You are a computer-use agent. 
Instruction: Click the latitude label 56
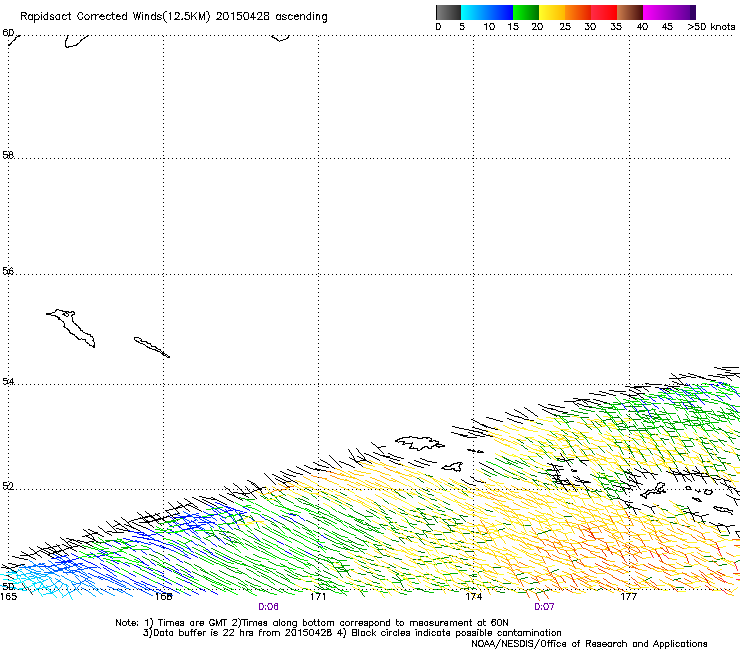(8, 271)
